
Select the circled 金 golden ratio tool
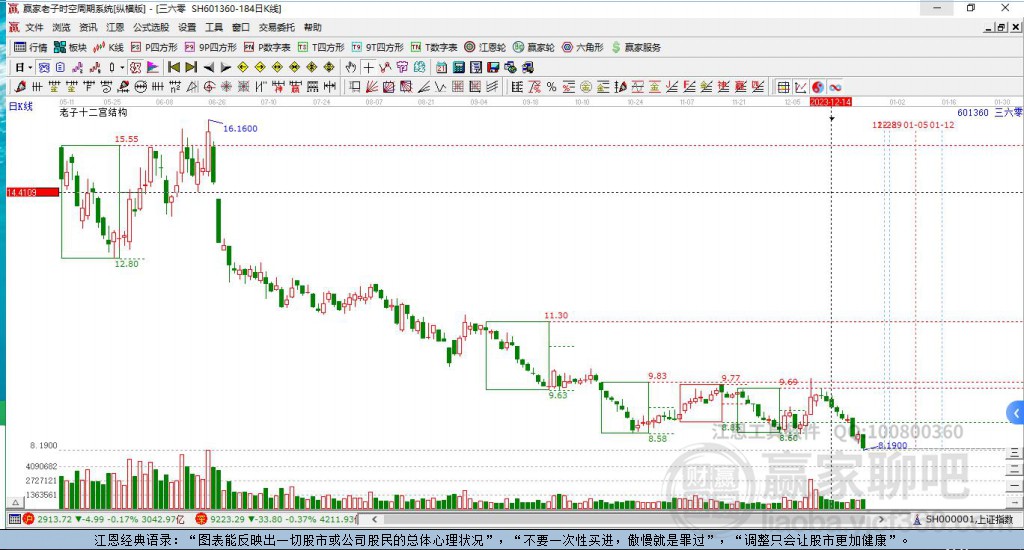tap(586, 87)
